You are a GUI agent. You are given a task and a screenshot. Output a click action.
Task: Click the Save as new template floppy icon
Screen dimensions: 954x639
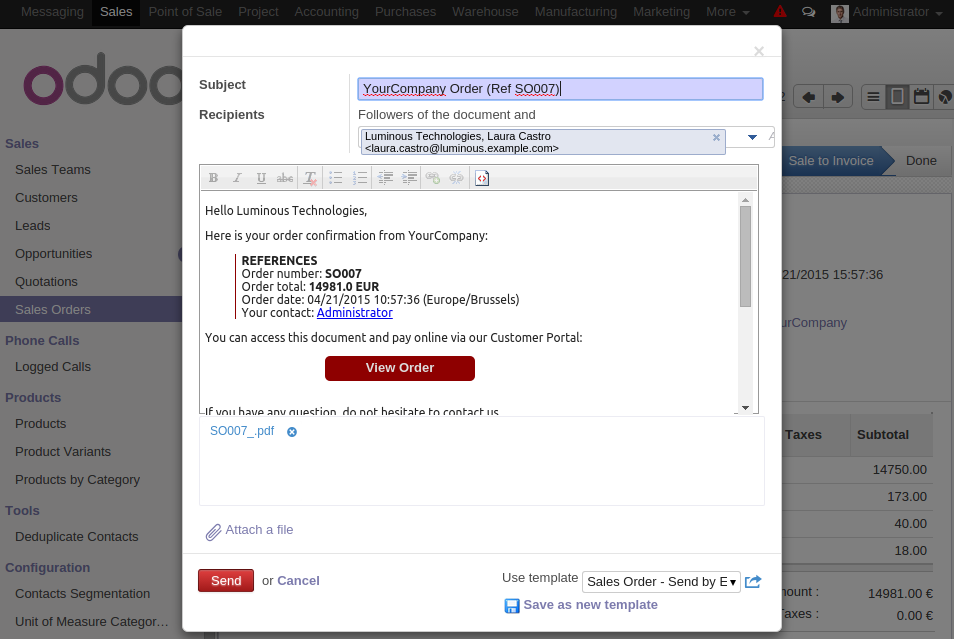tap(512, 606)
